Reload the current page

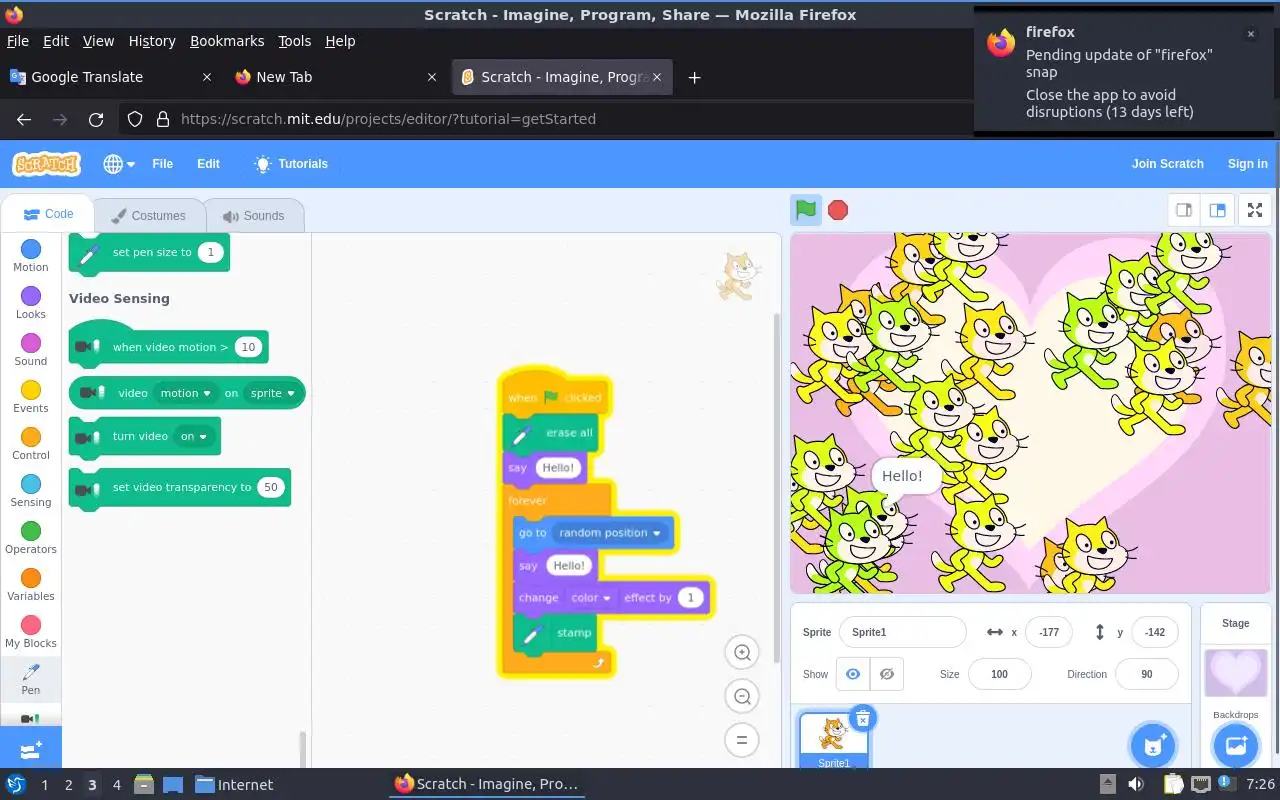click(x=96, y=119)
